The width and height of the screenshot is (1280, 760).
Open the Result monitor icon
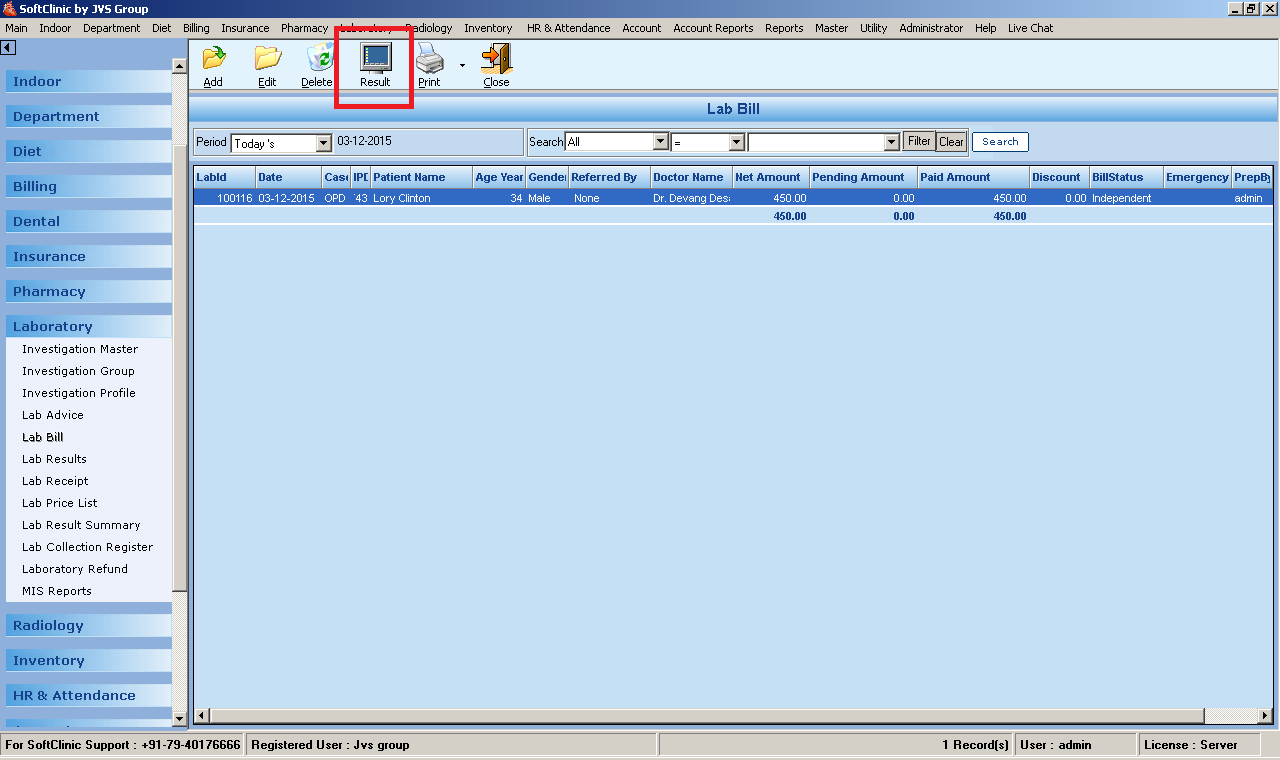375,60
